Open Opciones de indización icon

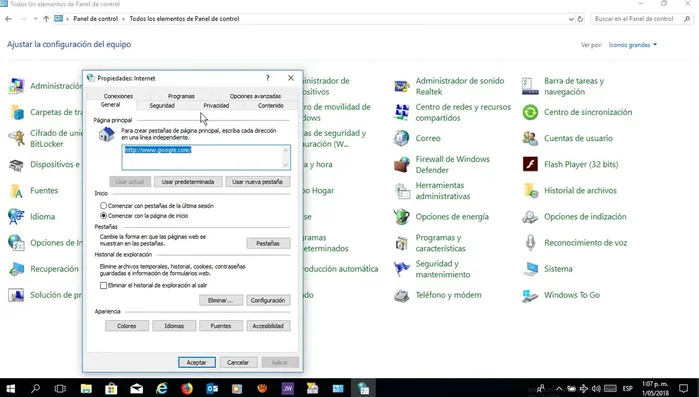(x=530, y=217)
